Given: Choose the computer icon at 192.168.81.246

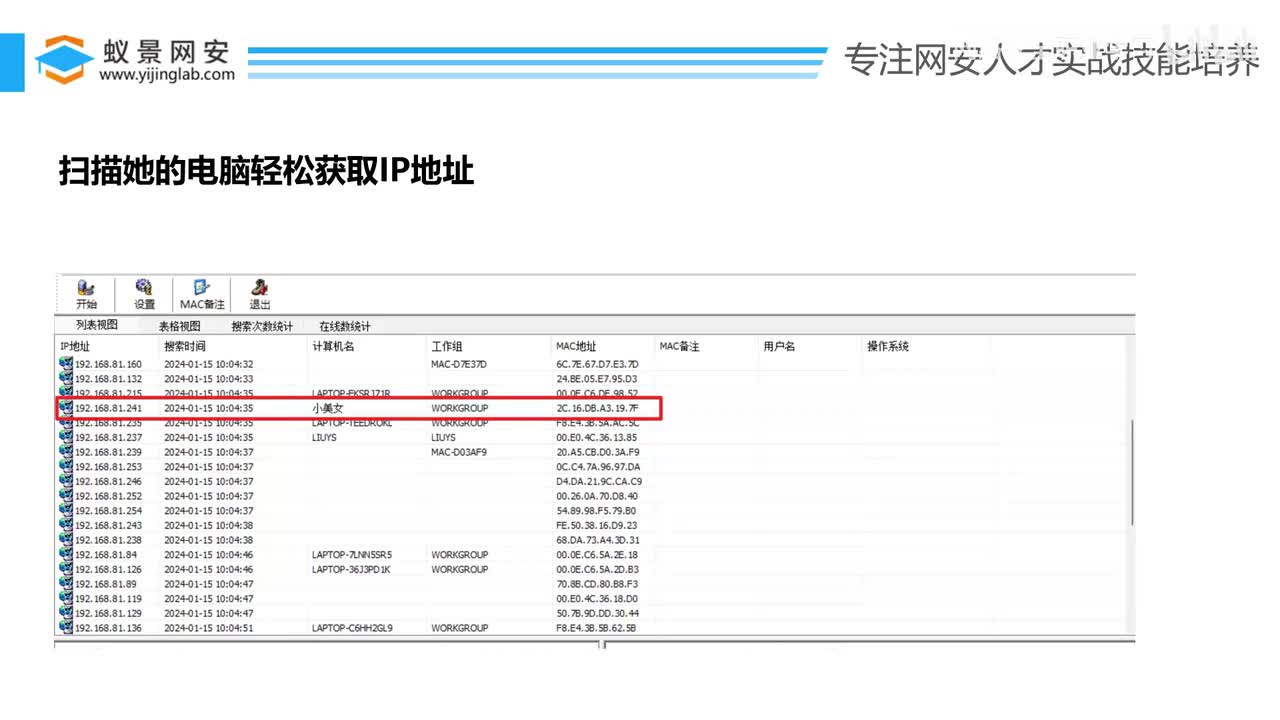Looking at the screenshot, I should 66,481.
